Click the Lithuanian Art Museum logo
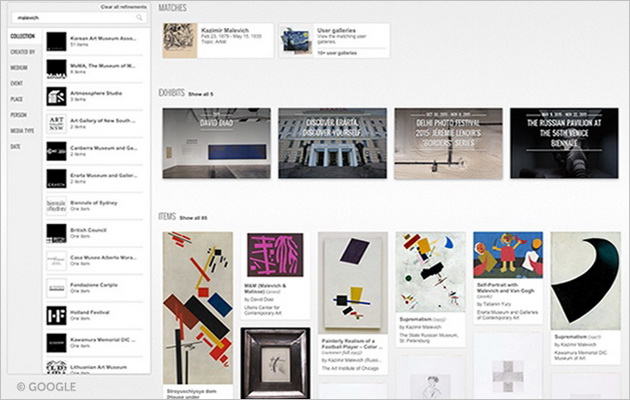Viewport: 630px width, 400px height. tap(56, 367)
